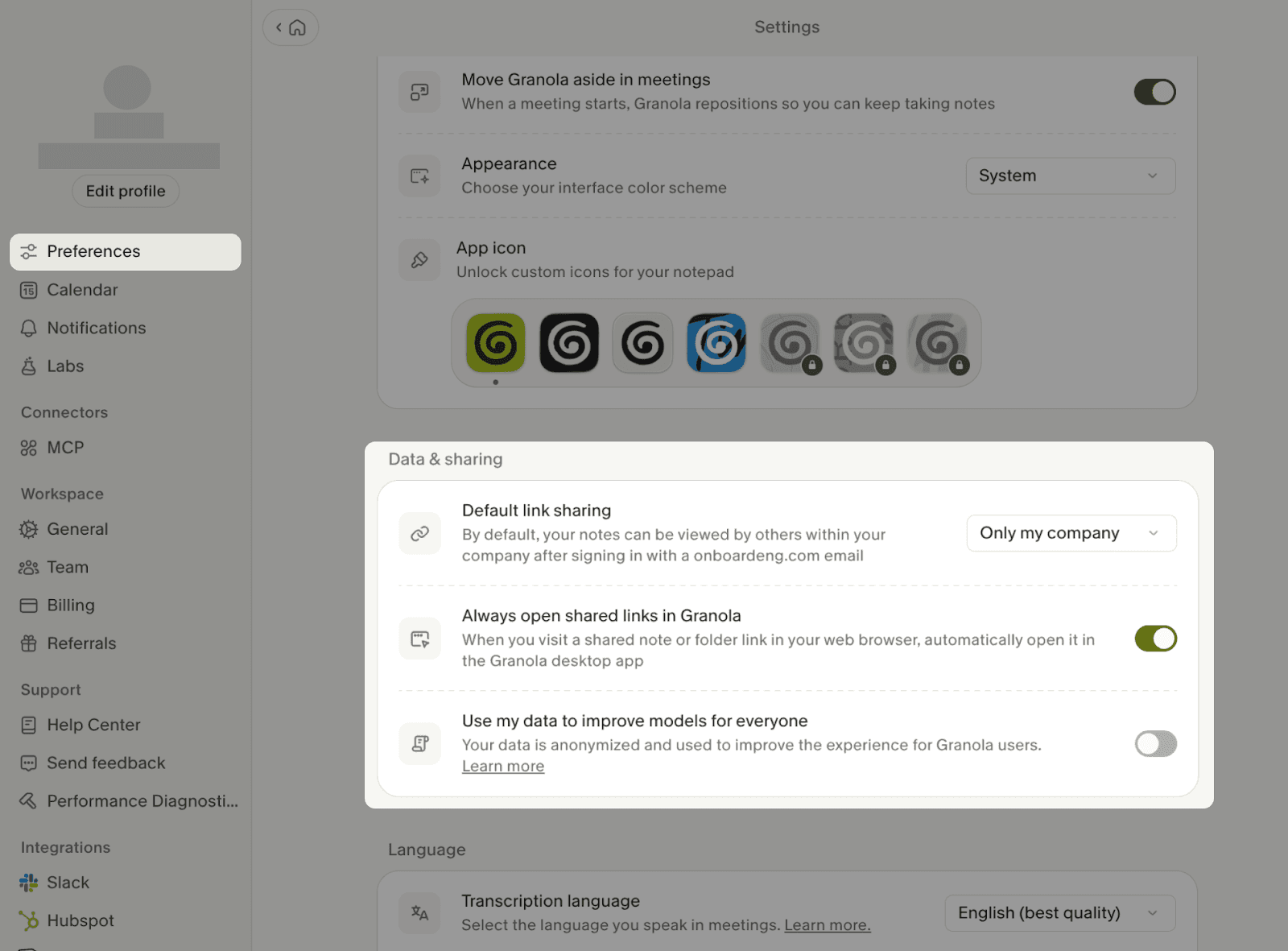
Task: Click the icon beside Always open shared links
Action: pos(420,639)
